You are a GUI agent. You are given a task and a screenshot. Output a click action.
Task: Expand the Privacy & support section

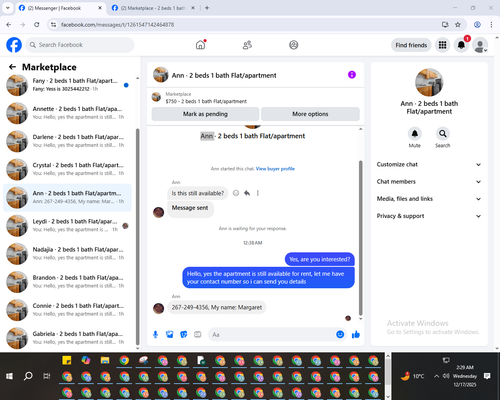[429, 216]
